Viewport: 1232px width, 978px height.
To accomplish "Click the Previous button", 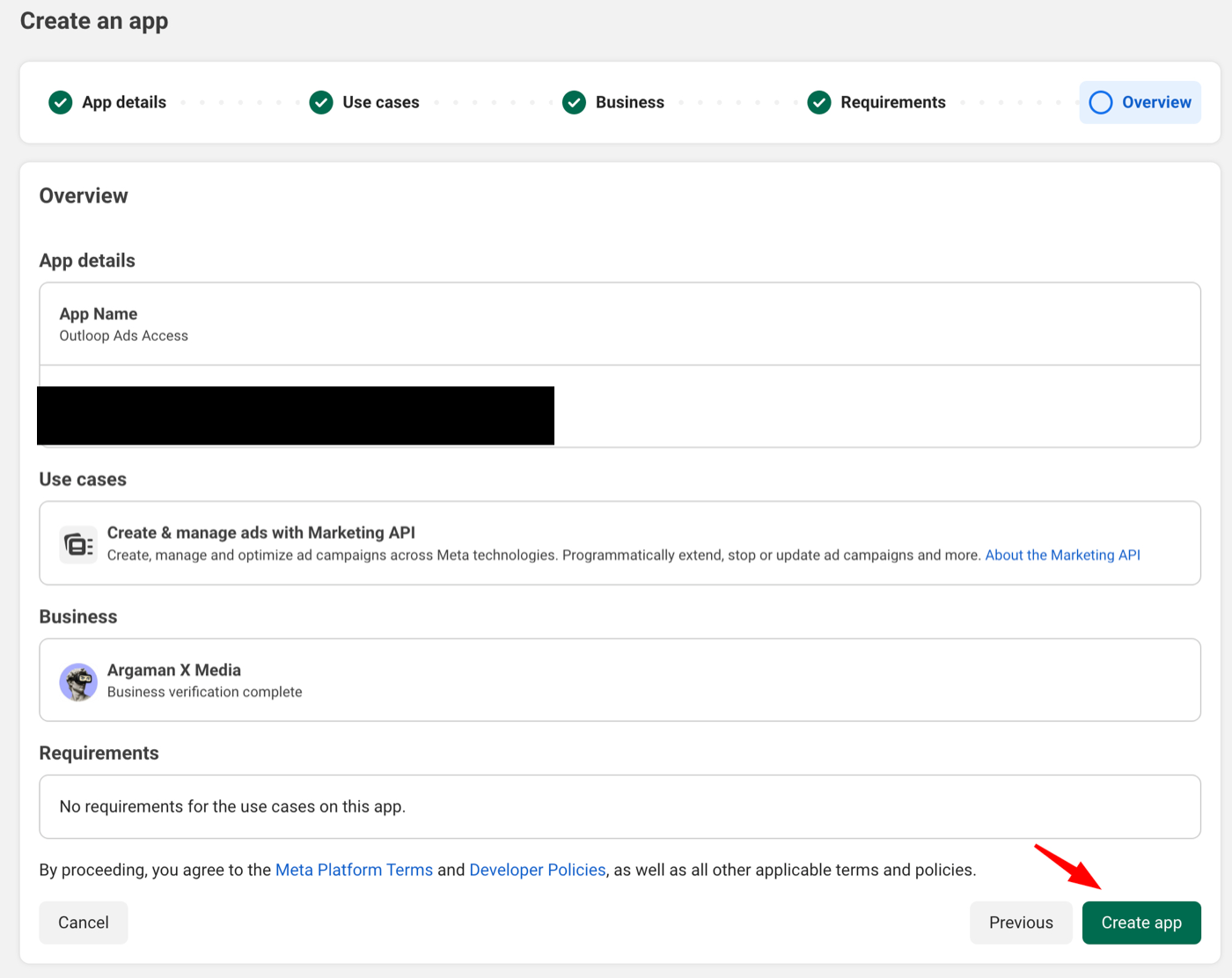I will click(x=1021, y=923).
